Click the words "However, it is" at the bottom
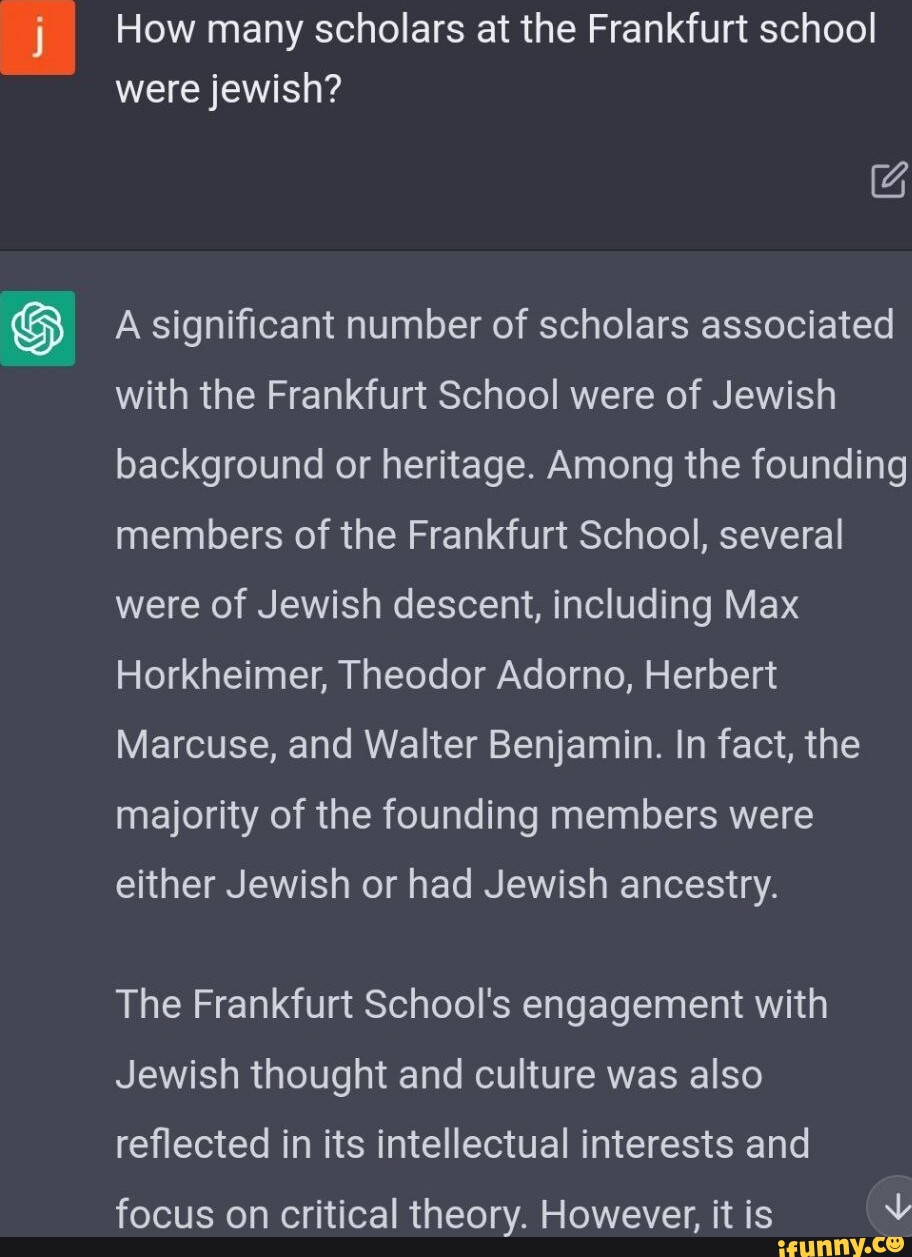The image size is (912, 1257). (x=657, y=1214)
